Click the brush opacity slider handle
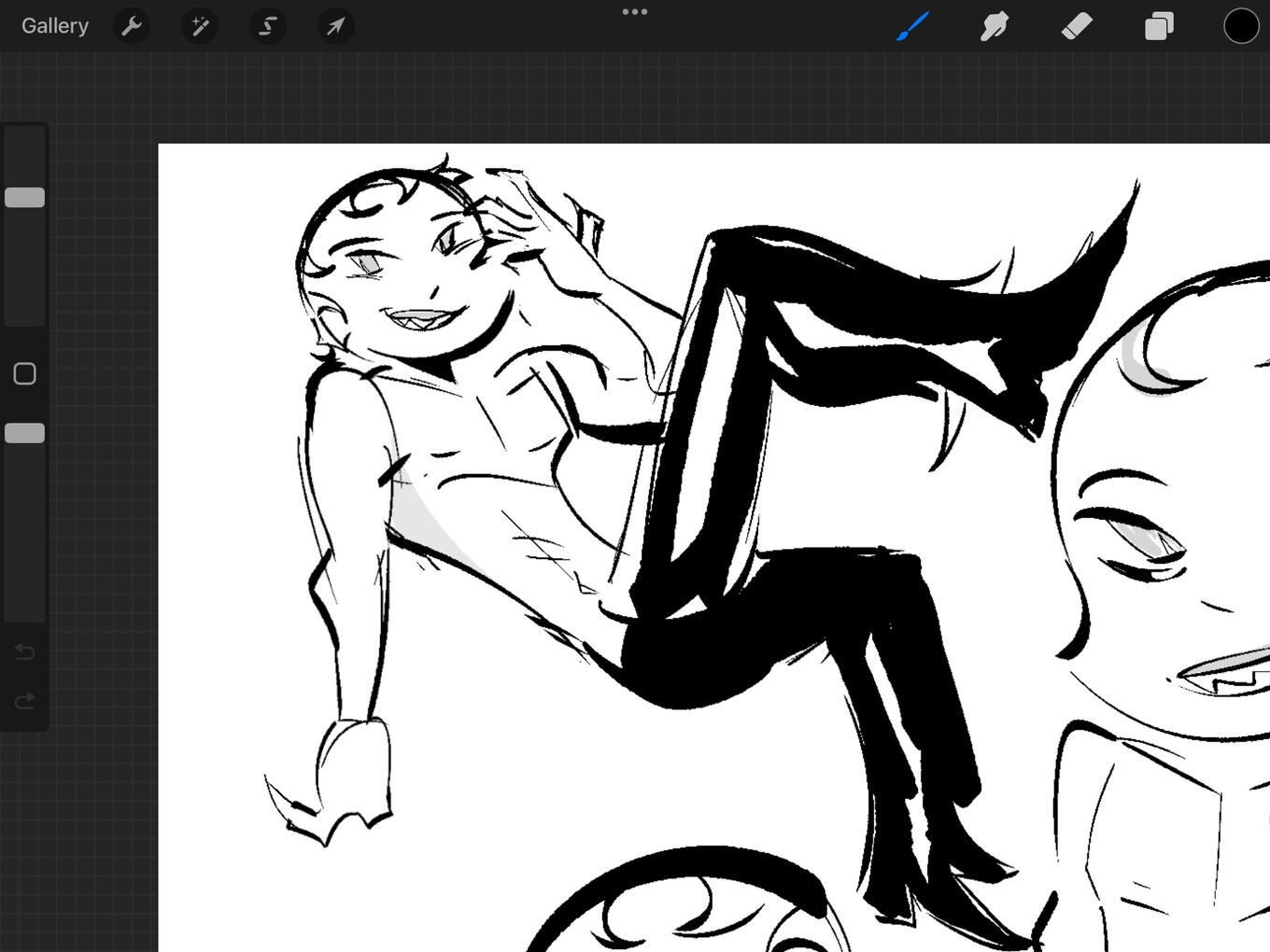Image resolution: width=1270 pixels, height=952 pixels. (x=25, y=433)
